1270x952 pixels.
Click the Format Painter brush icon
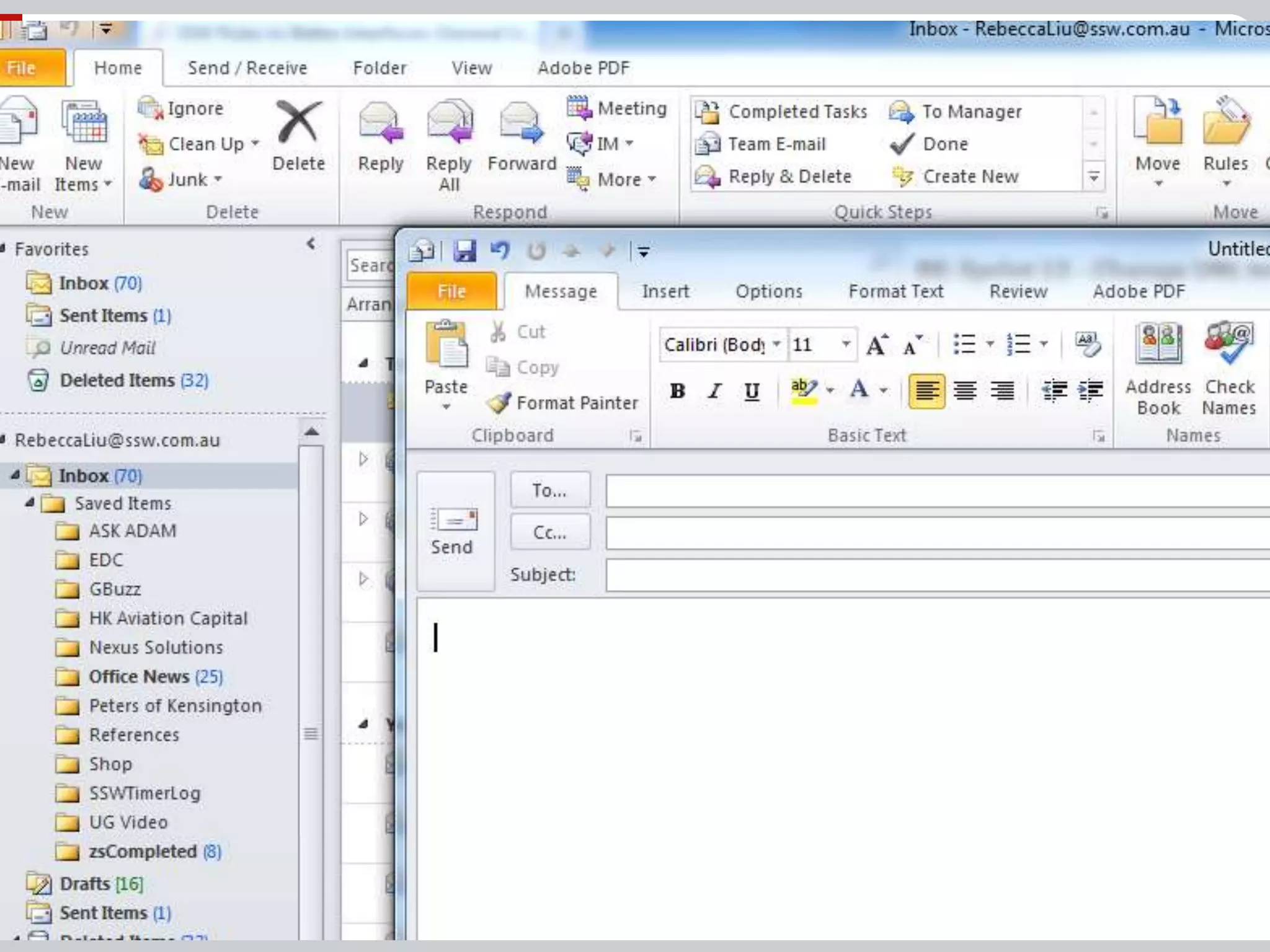pyautogui.click(x=499, y=402)
